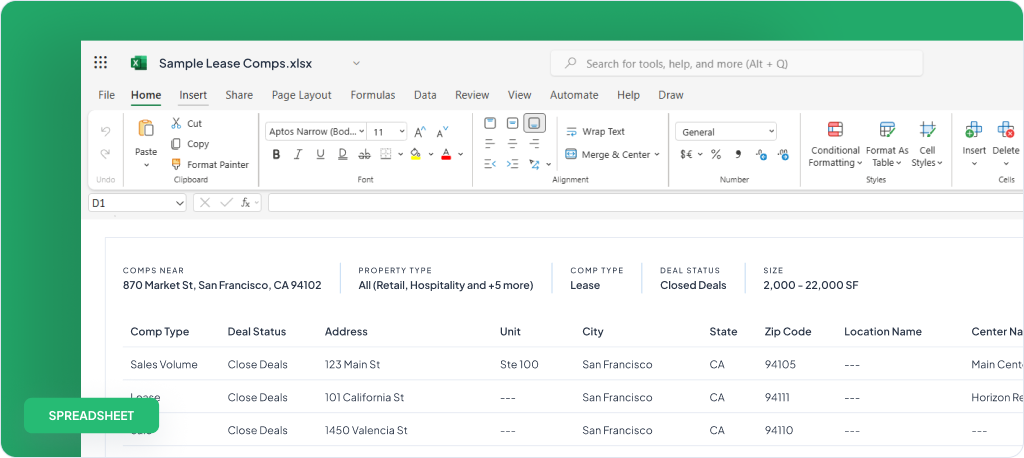The image size is (1024, 458).
Task: Open Format As Table menu
Action: coord(887,145)
